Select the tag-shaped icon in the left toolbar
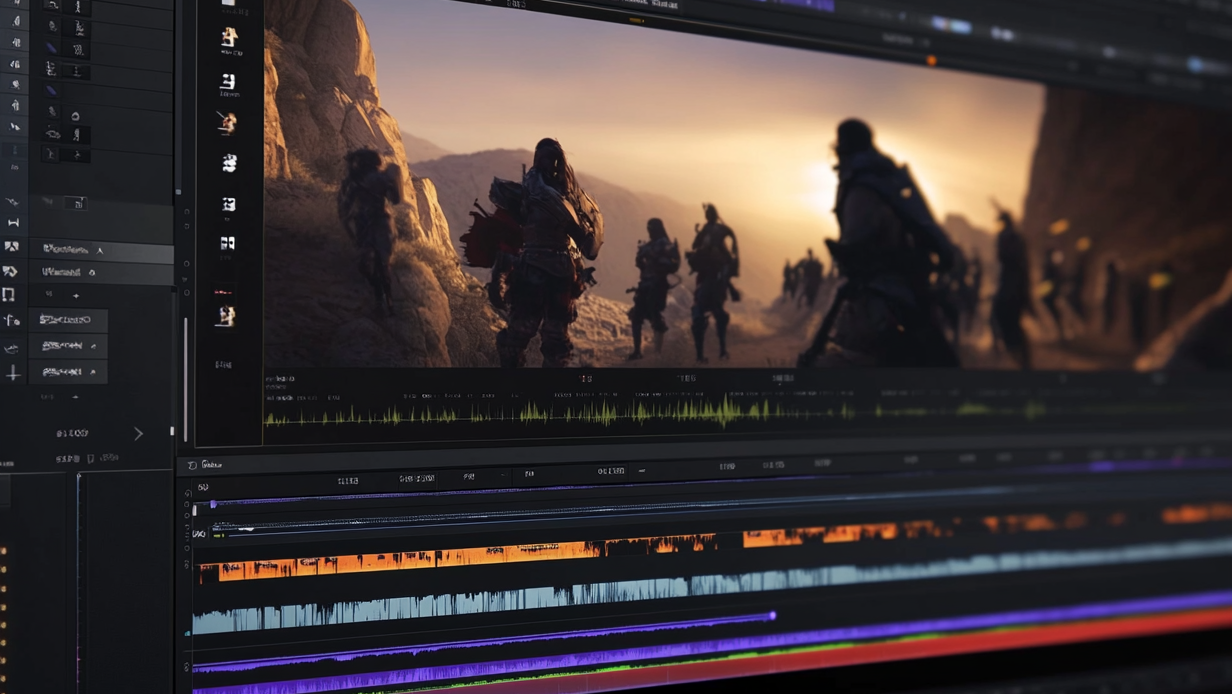This screenshot has width=1232, height=694. coord(10,271)
